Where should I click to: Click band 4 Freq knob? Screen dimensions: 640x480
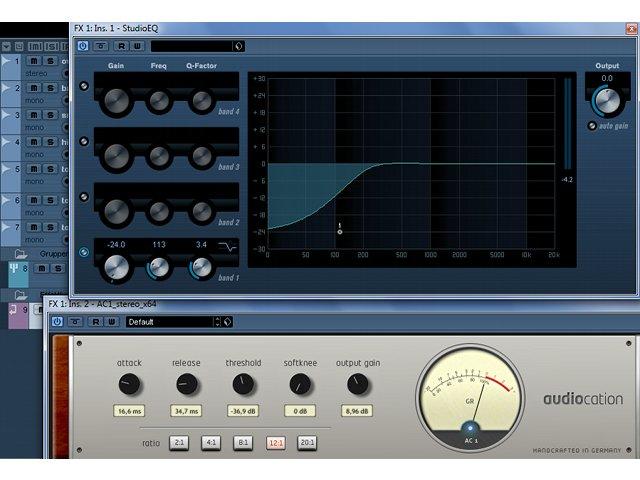coord(159,101)
